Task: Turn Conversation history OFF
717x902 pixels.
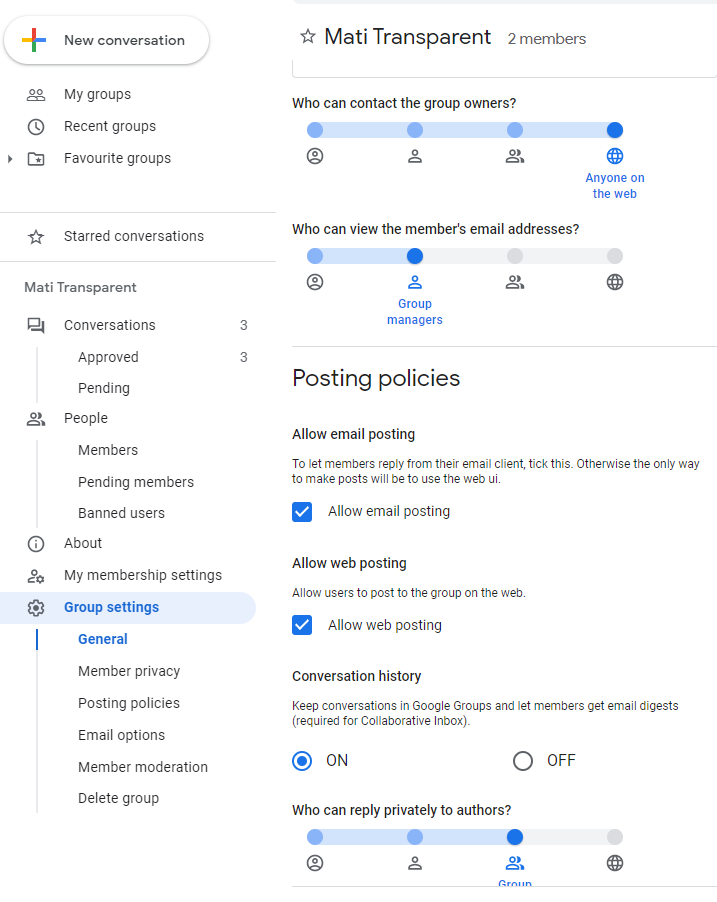Action: 523,761
